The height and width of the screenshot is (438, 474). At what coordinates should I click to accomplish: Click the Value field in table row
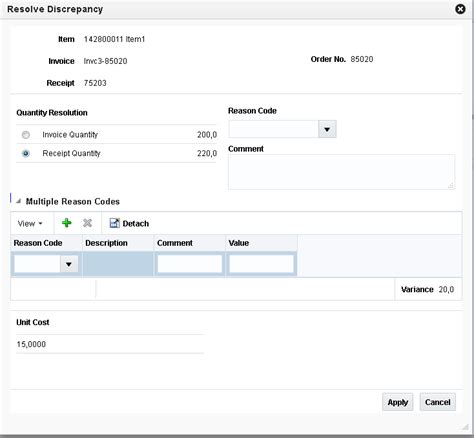pos(261,264)
